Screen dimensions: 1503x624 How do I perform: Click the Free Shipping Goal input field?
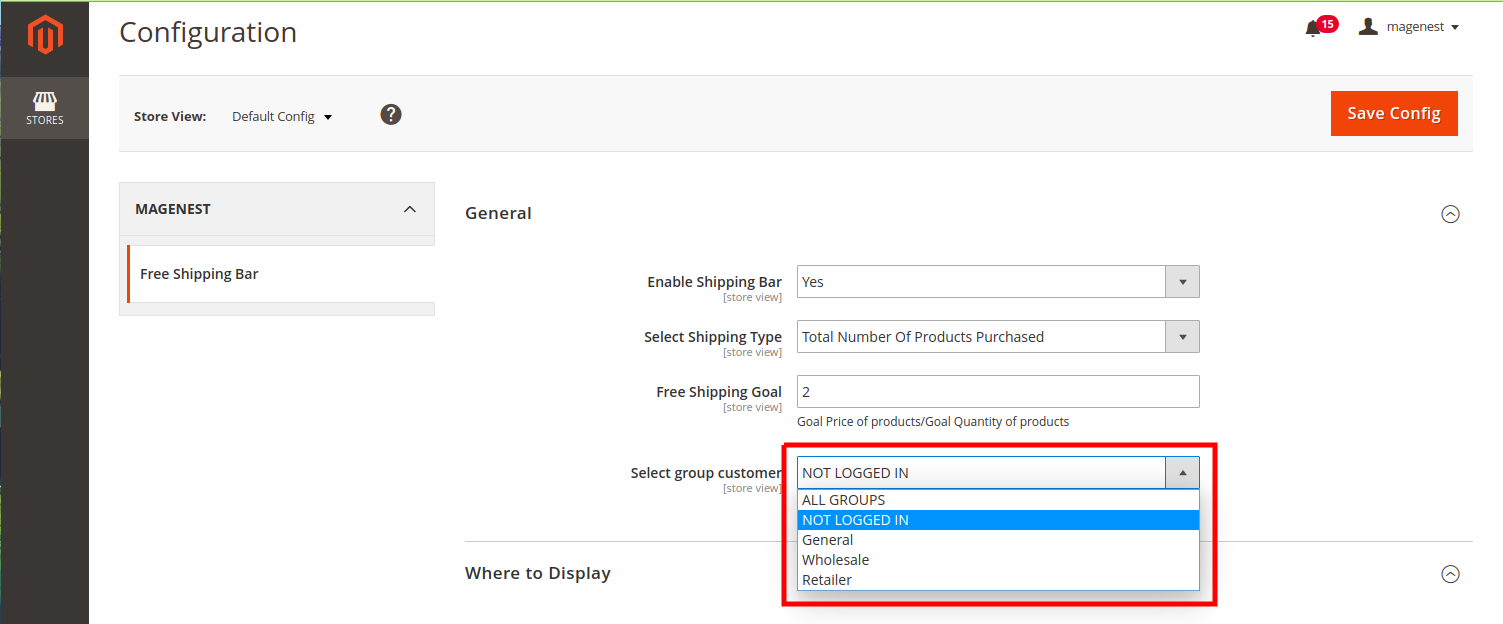pos(997,392)
